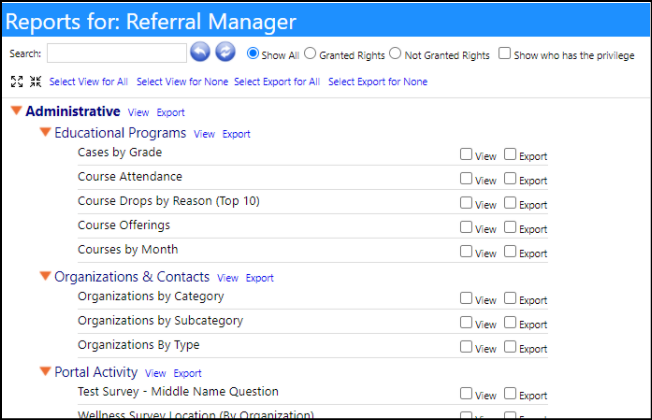652x420 pixels.
Task: Click the Search input field
Action: point(117,53)
